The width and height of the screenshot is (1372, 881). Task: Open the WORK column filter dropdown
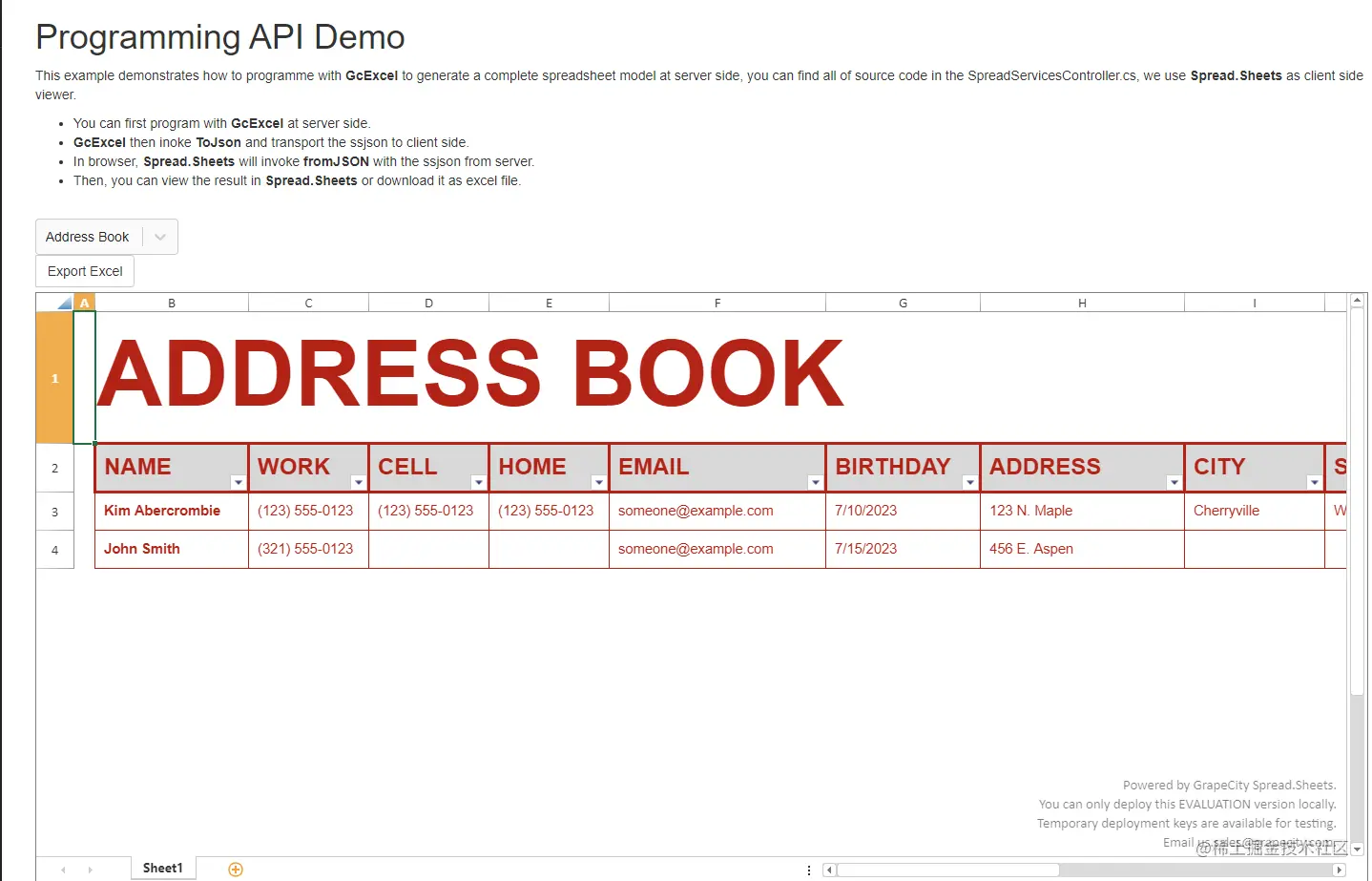358,482
